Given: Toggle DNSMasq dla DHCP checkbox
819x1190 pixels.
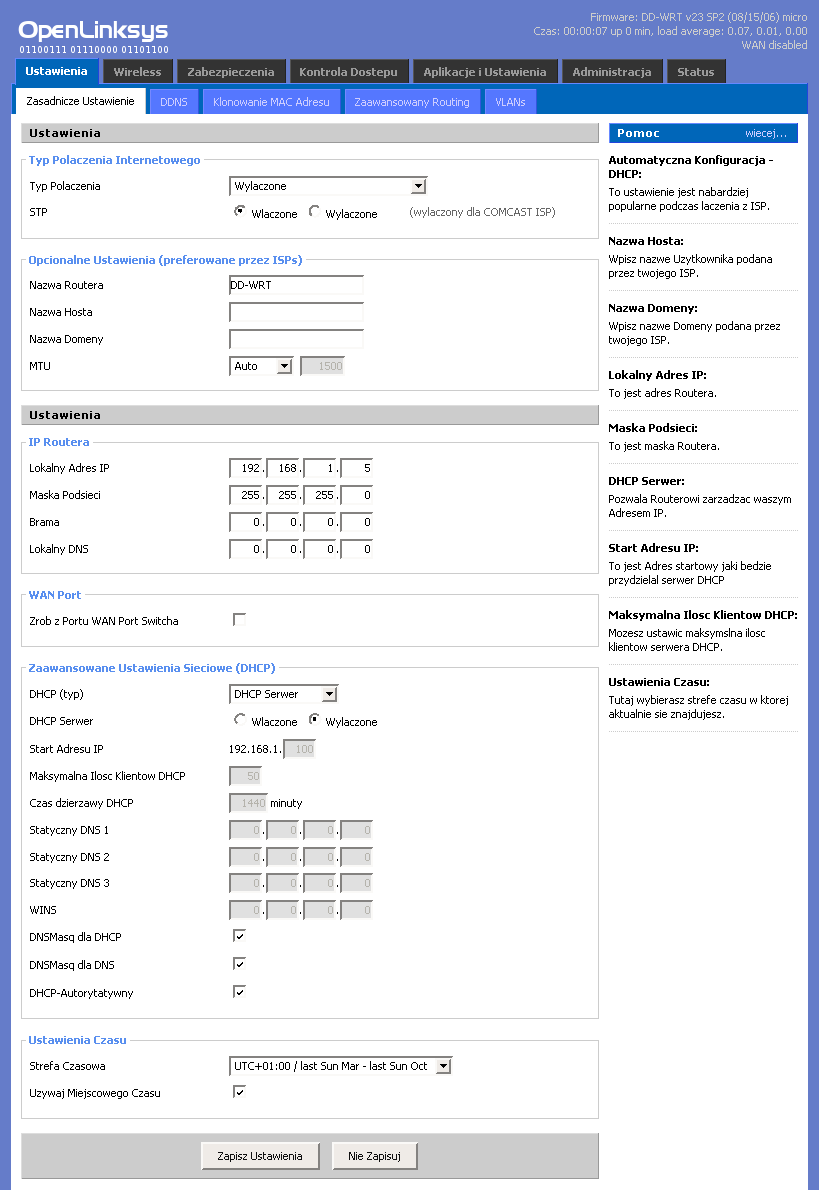Looking at the screenshot, I should click(239, 936).
